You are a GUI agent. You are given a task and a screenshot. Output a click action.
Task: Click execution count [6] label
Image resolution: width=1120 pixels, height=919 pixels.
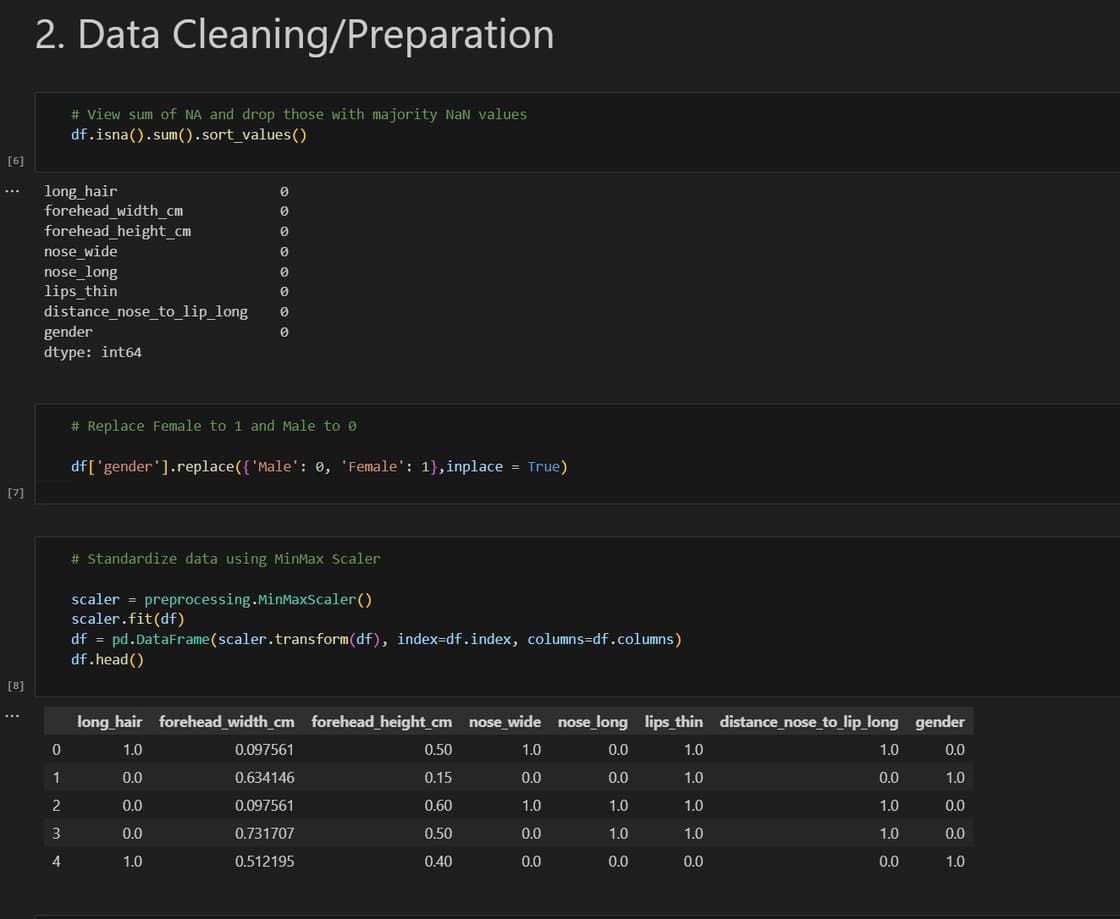pos(16,161)
